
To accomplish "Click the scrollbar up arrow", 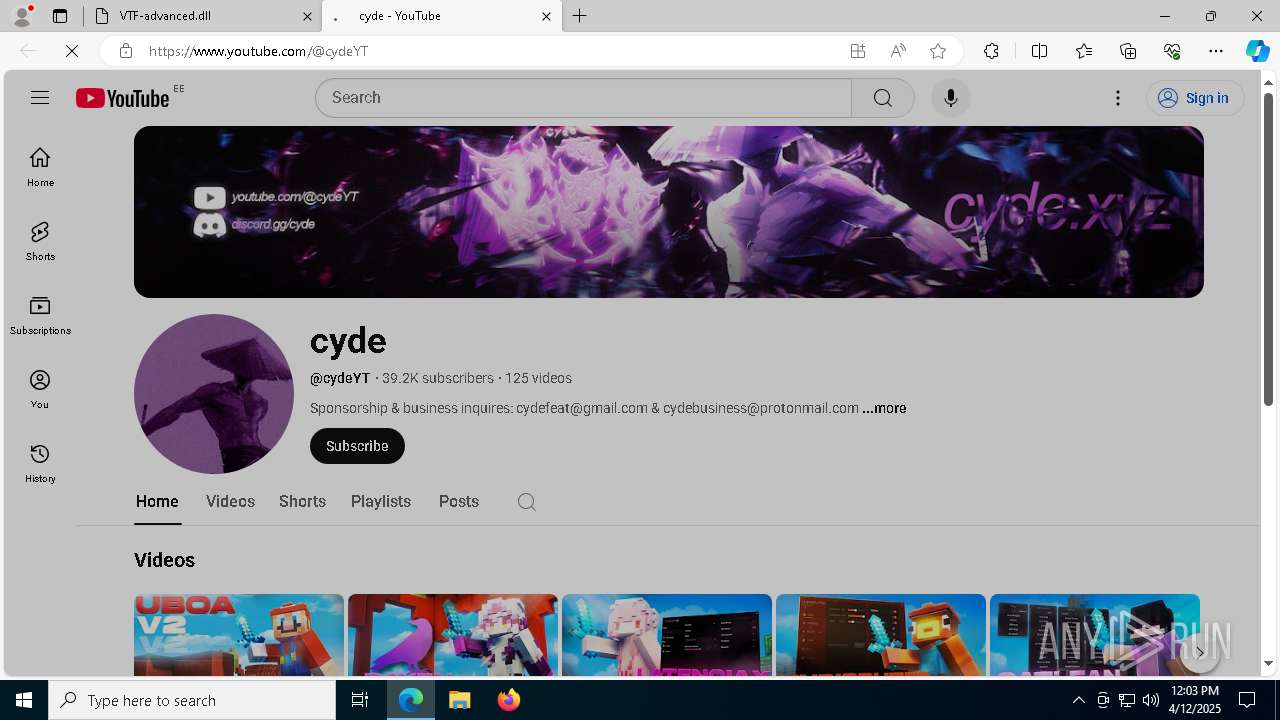I will coord(1268,82).
